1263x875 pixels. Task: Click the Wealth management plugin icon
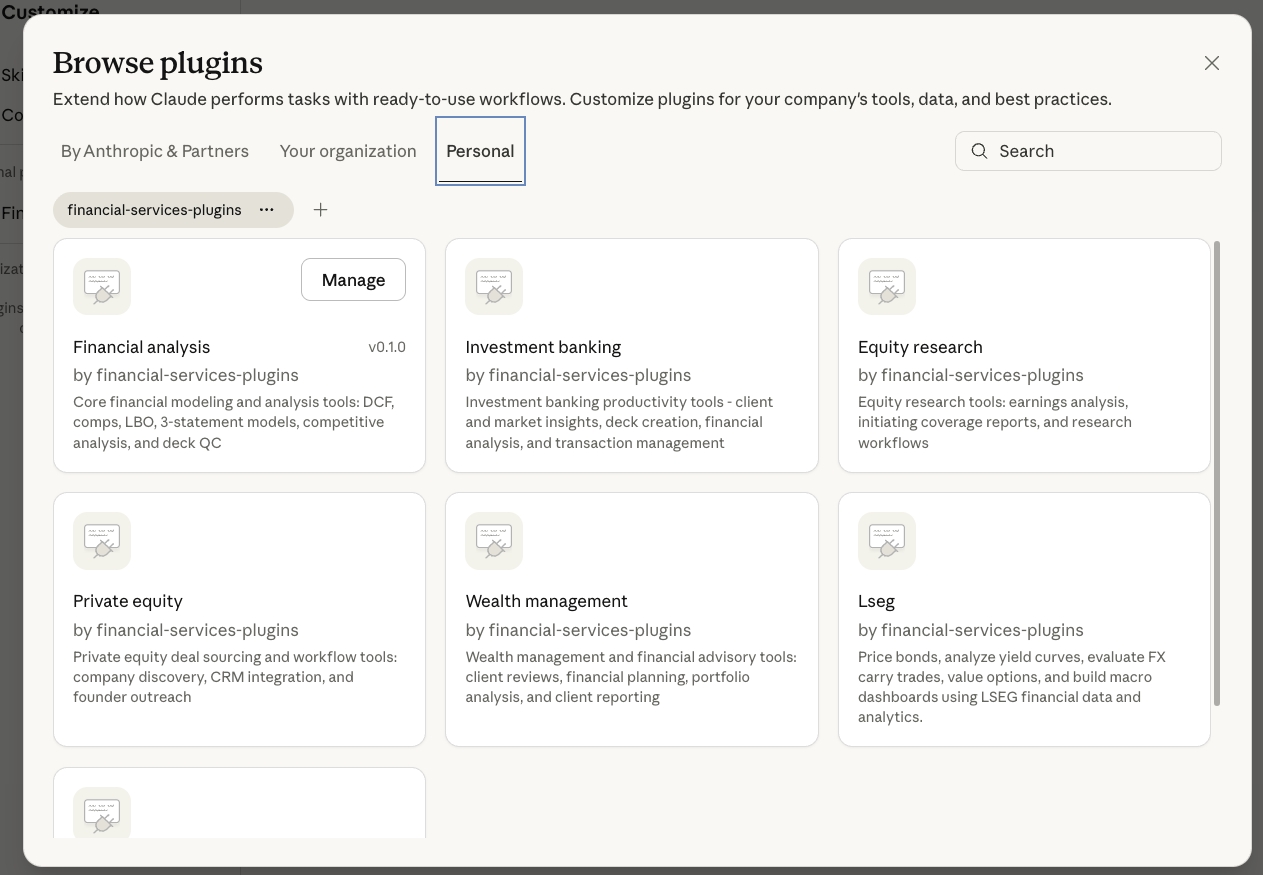pyautogui.click(x=494, y=541)
